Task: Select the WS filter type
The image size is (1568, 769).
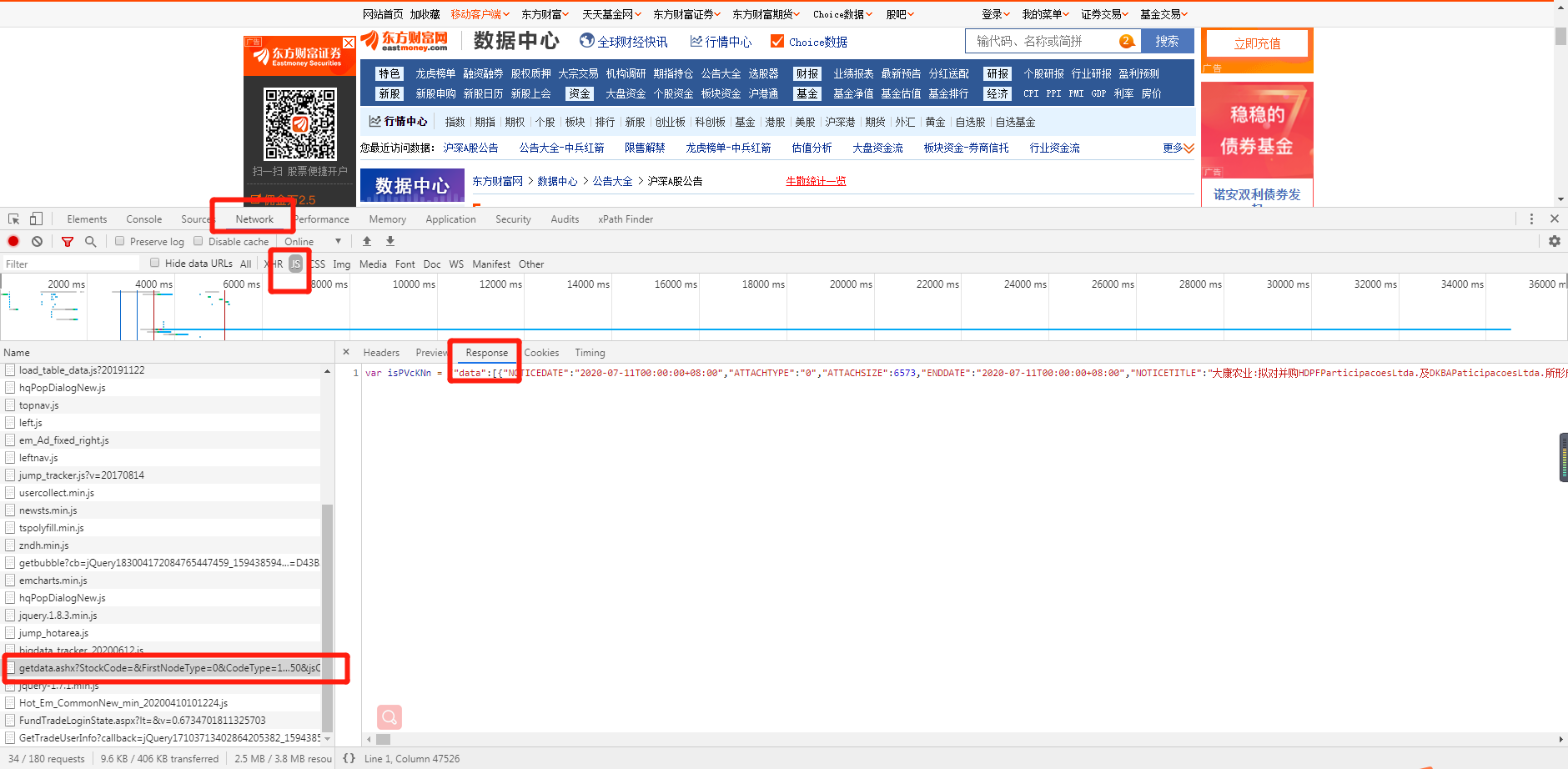Action: pyautogui.click(x=456, y=264)
